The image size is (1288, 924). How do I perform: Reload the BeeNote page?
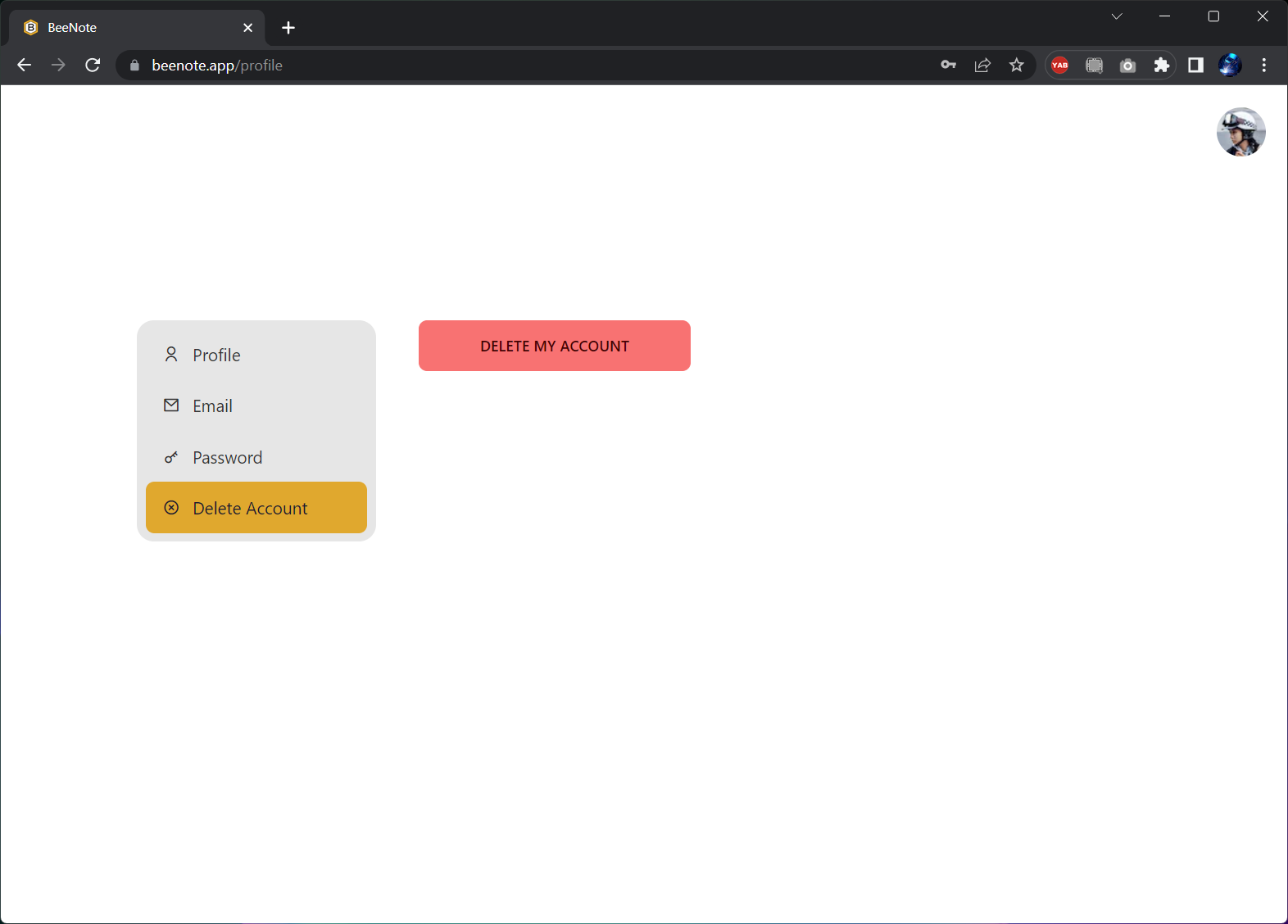pyautogui.click(x=93, y=66)
